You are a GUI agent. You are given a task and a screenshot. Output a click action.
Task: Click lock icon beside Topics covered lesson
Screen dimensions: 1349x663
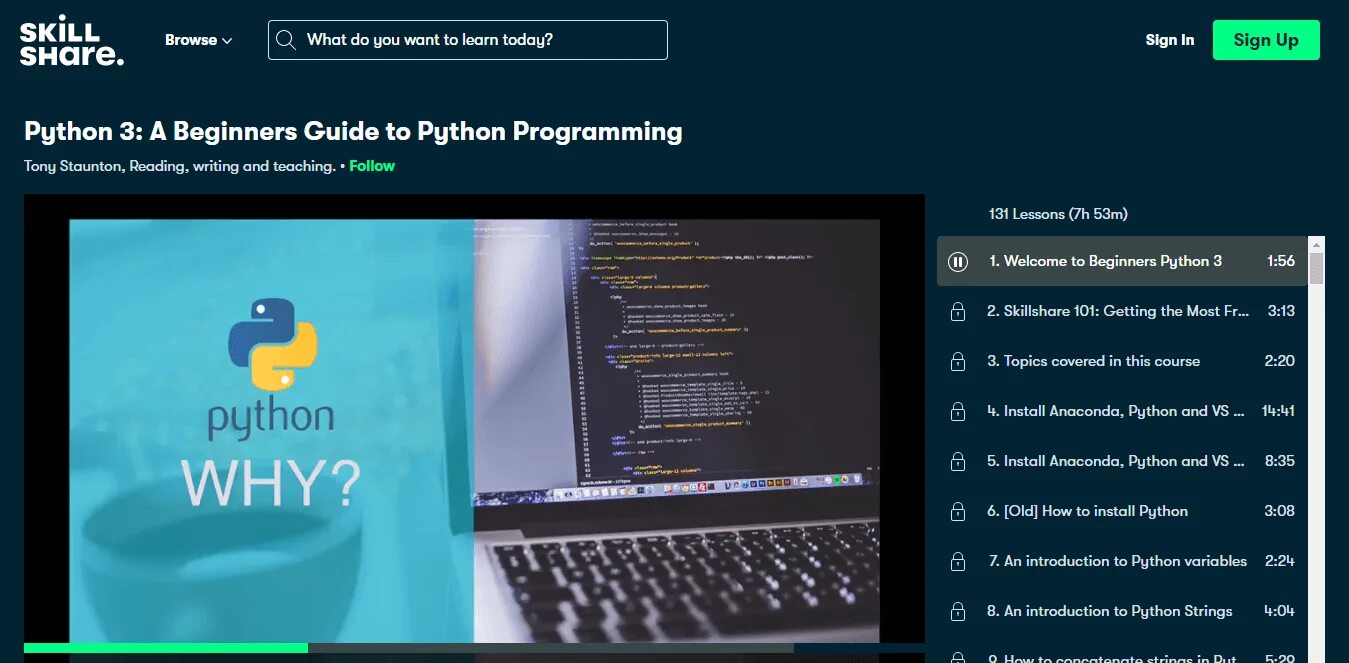point(957,362)
